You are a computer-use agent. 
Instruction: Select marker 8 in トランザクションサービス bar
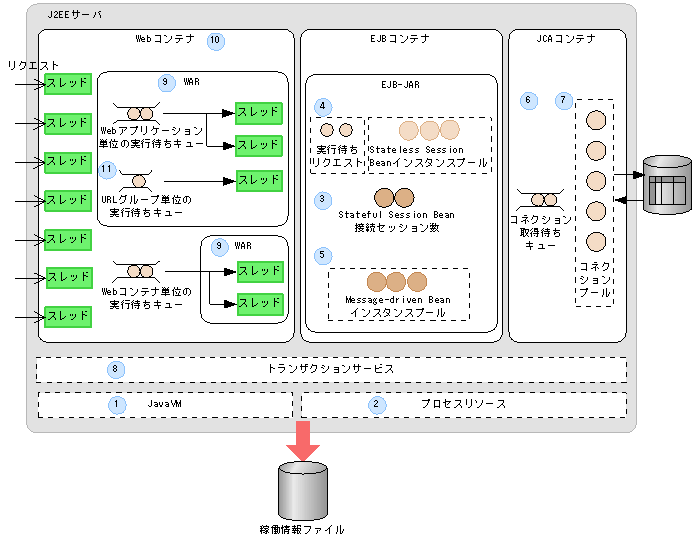click(116, 369)
